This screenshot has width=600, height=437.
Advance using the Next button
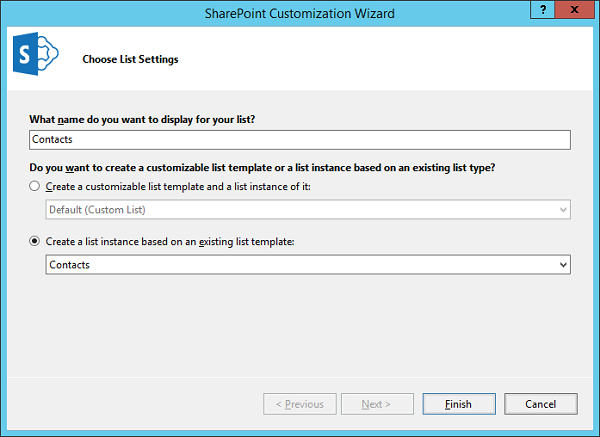pyautogui.click(x=377, y=404)
